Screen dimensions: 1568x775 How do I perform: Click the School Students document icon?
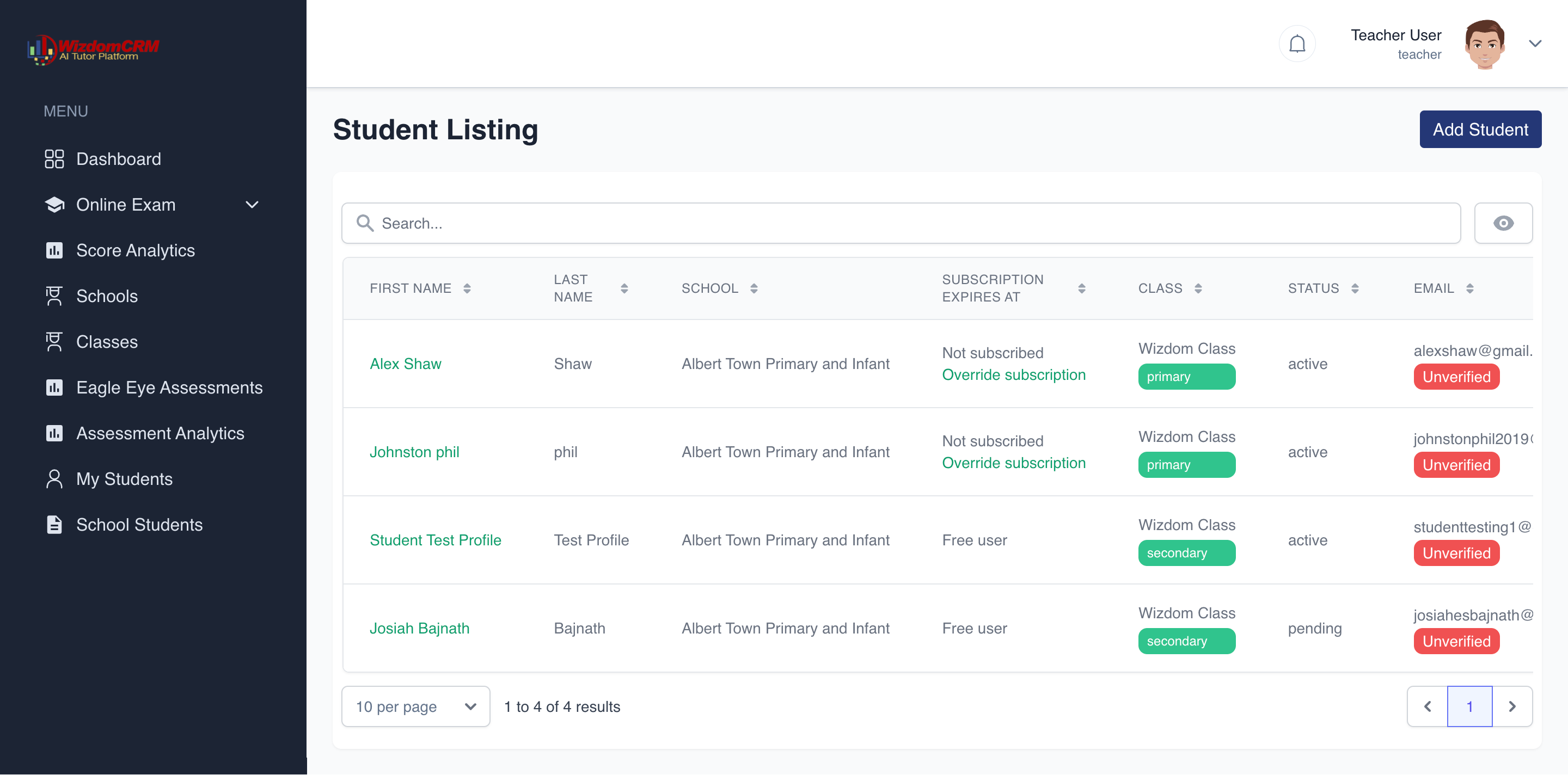(54, 524)
